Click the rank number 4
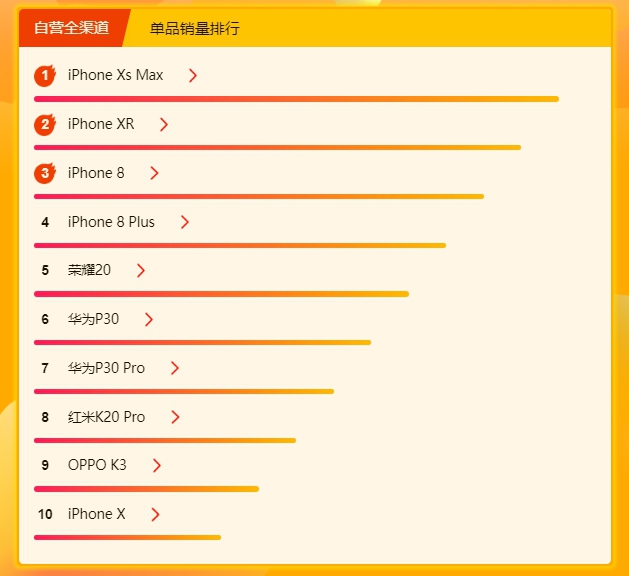Viewport: 629px width, 576px height. tap(45, 222)
